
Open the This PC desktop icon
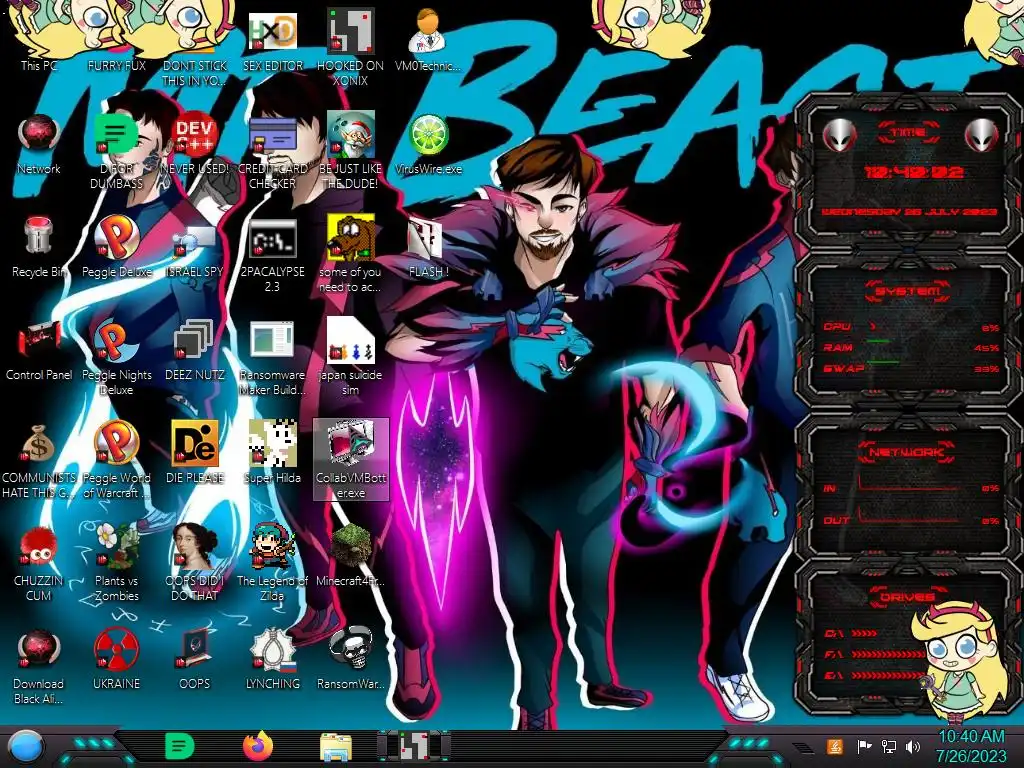(x=39, y=39)
